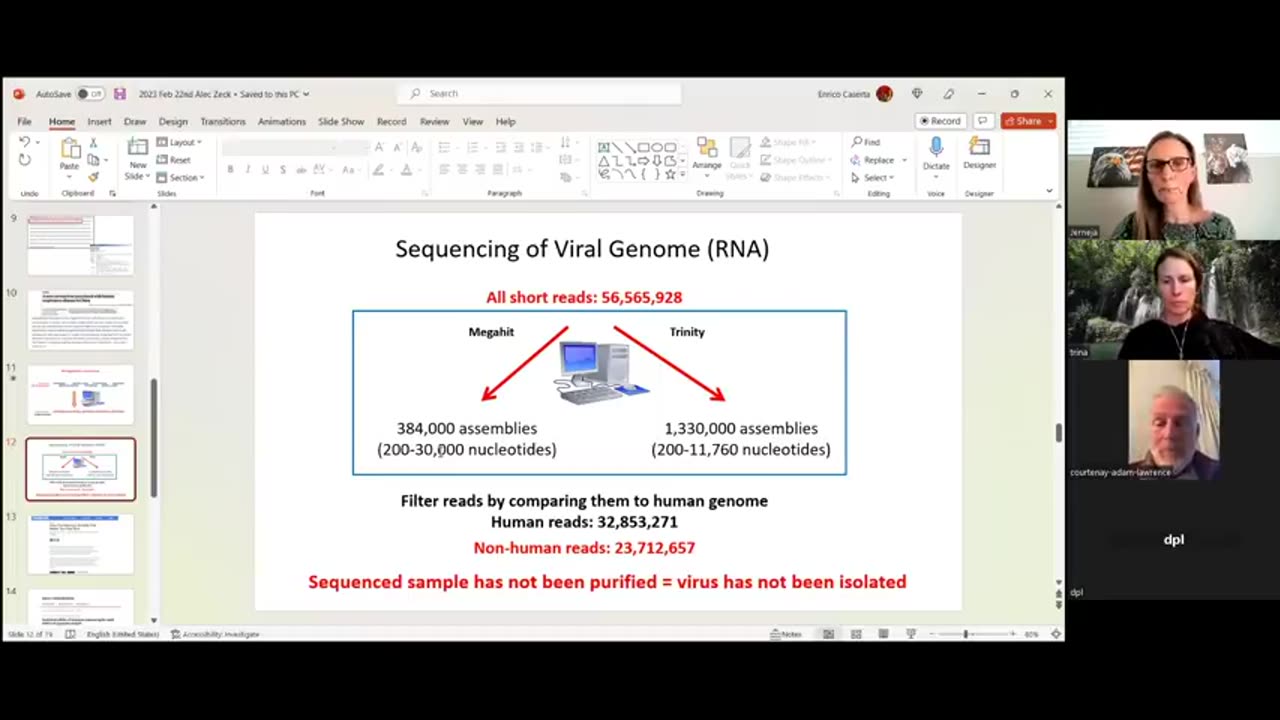Screen dimensions: 1280x720
Task: Open the Section dropdown
Action: tap(181, 177)
